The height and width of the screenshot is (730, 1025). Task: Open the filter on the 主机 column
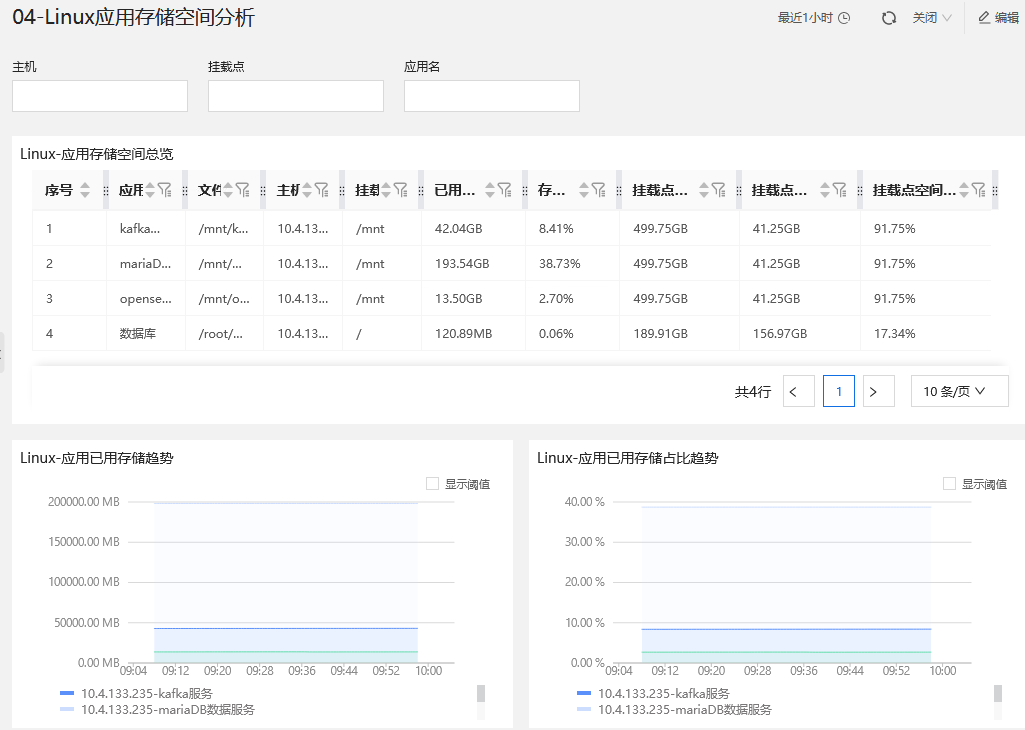coord(322,190)
